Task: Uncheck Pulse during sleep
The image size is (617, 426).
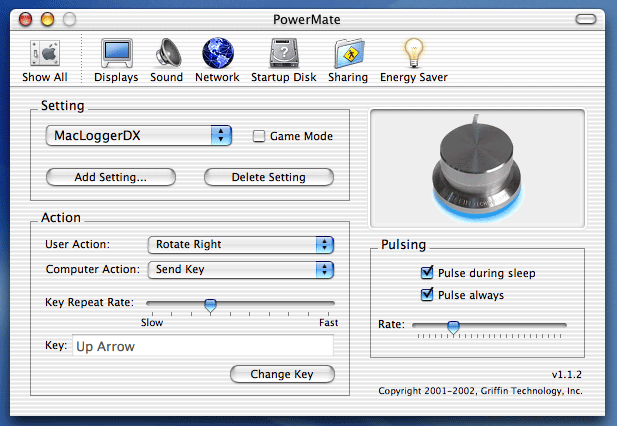Action: point(429,273)
